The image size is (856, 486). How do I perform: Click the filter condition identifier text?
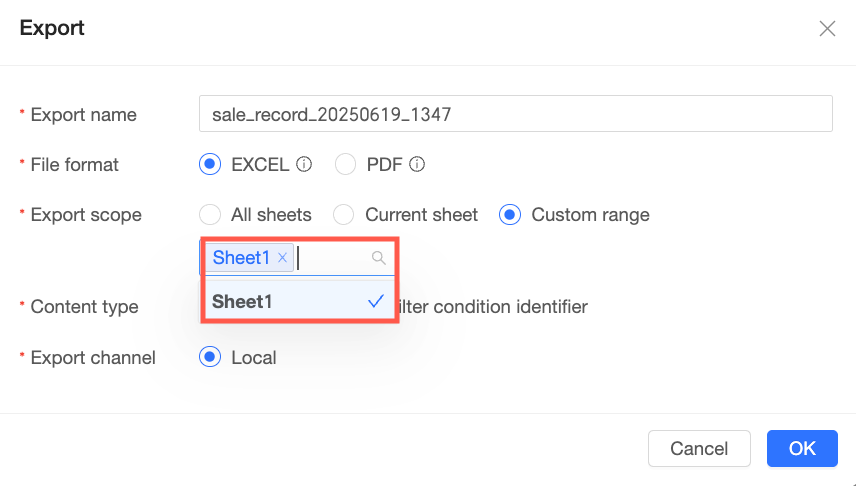tap(495, 307)
